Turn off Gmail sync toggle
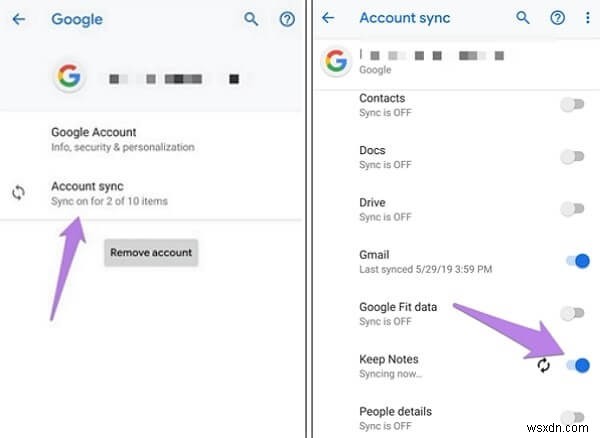This screenshot has width=600, height=438. point(578,261)
